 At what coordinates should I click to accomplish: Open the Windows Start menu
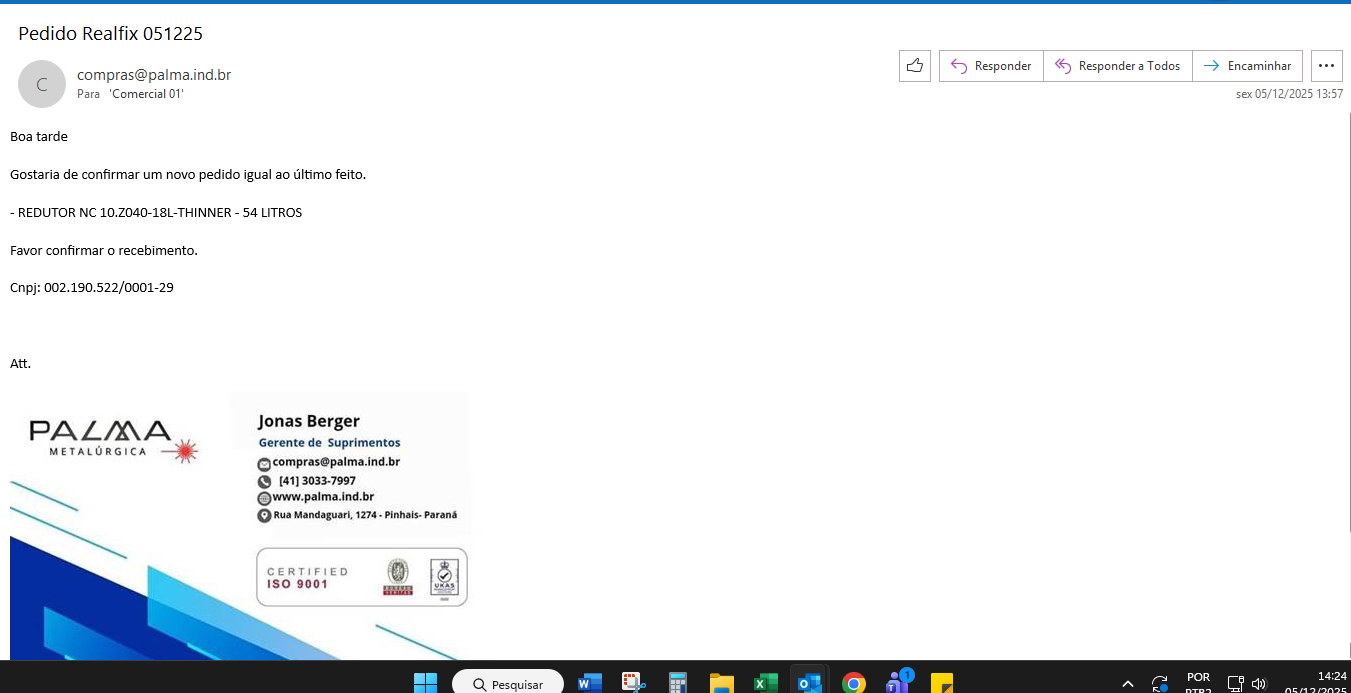pos(425,683)
